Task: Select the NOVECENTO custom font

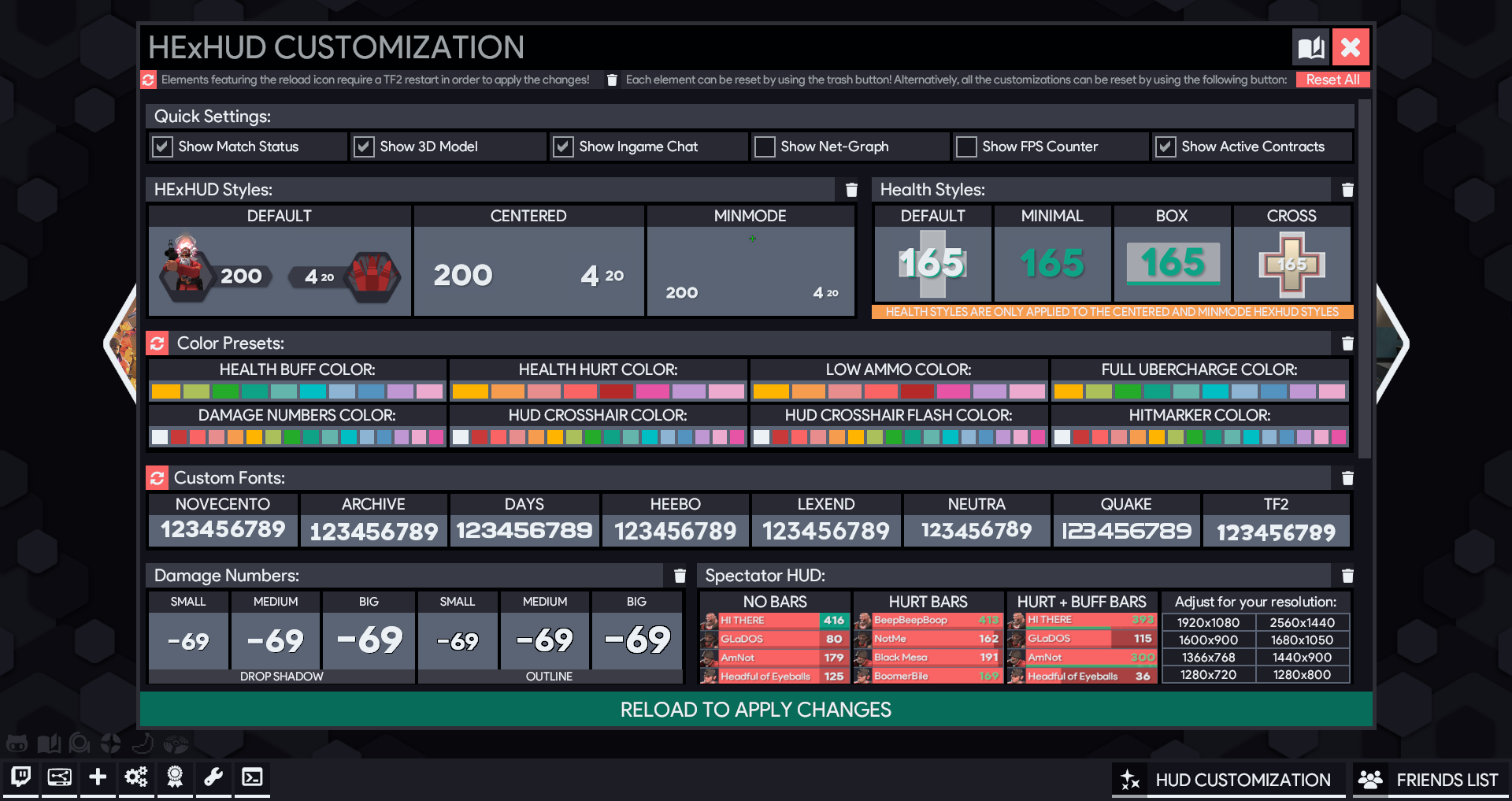Action: tap(223, 520)
